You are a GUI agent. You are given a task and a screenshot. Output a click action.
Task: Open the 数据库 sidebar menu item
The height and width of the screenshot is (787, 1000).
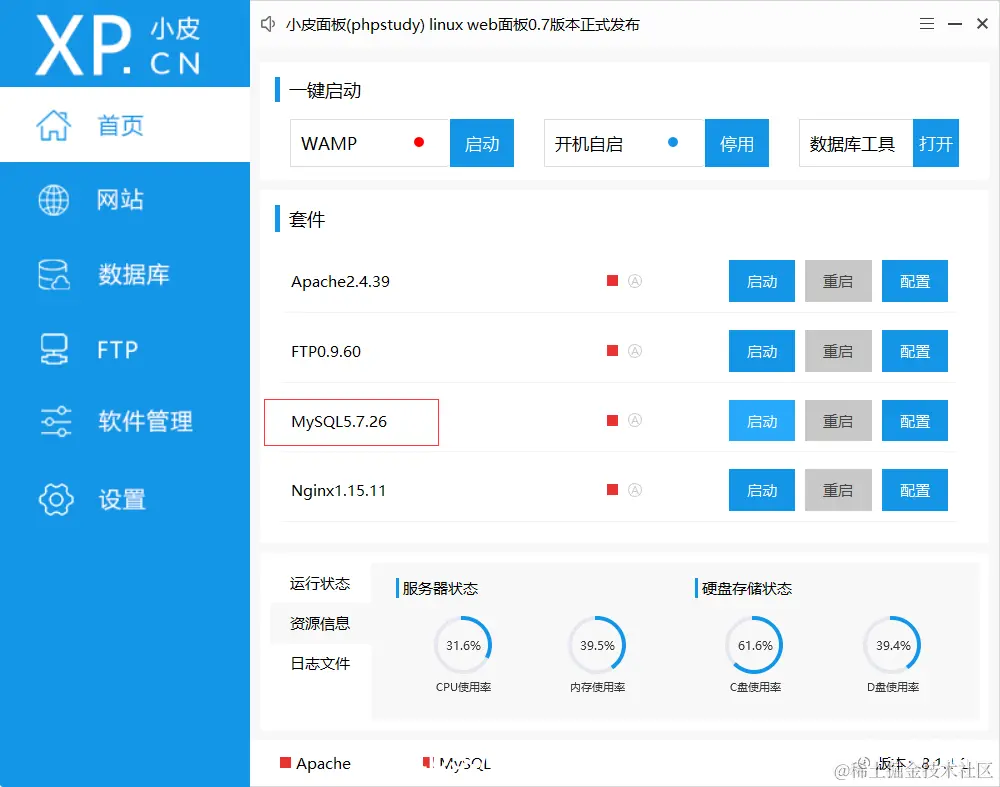click(x=125, y=275)
